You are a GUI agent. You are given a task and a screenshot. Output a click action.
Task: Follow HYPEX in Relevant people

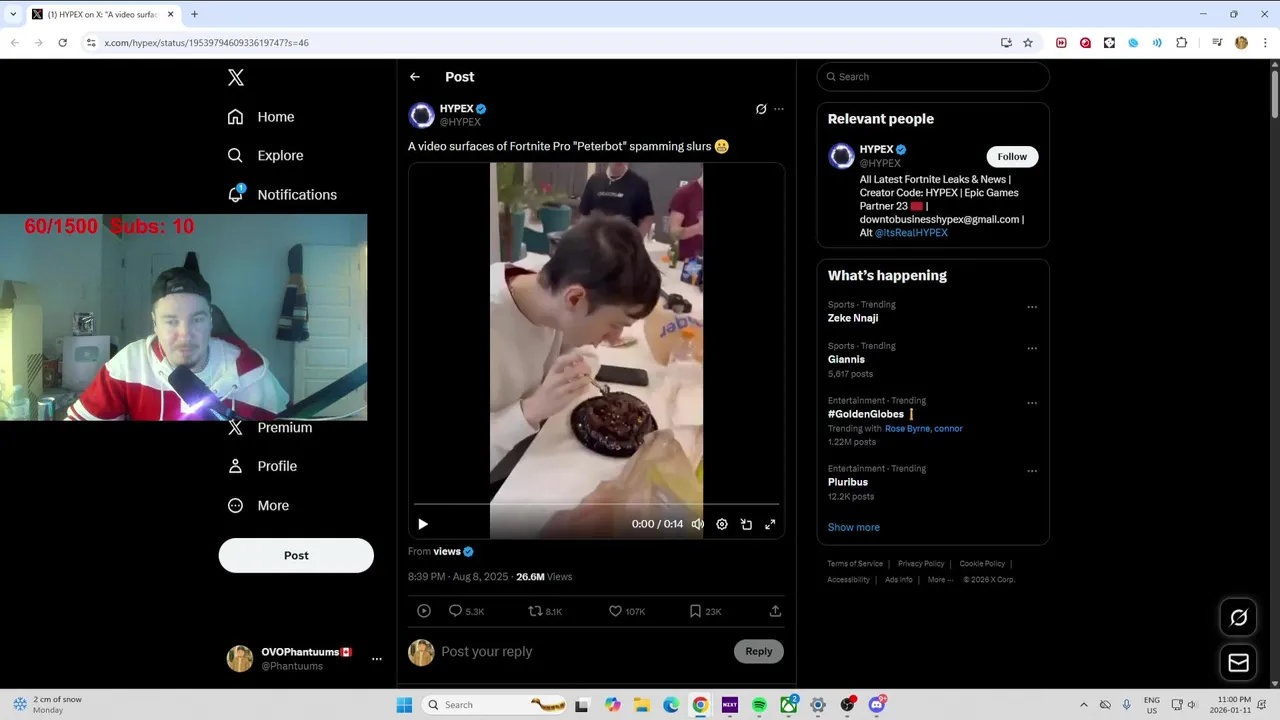point(1012,157)
